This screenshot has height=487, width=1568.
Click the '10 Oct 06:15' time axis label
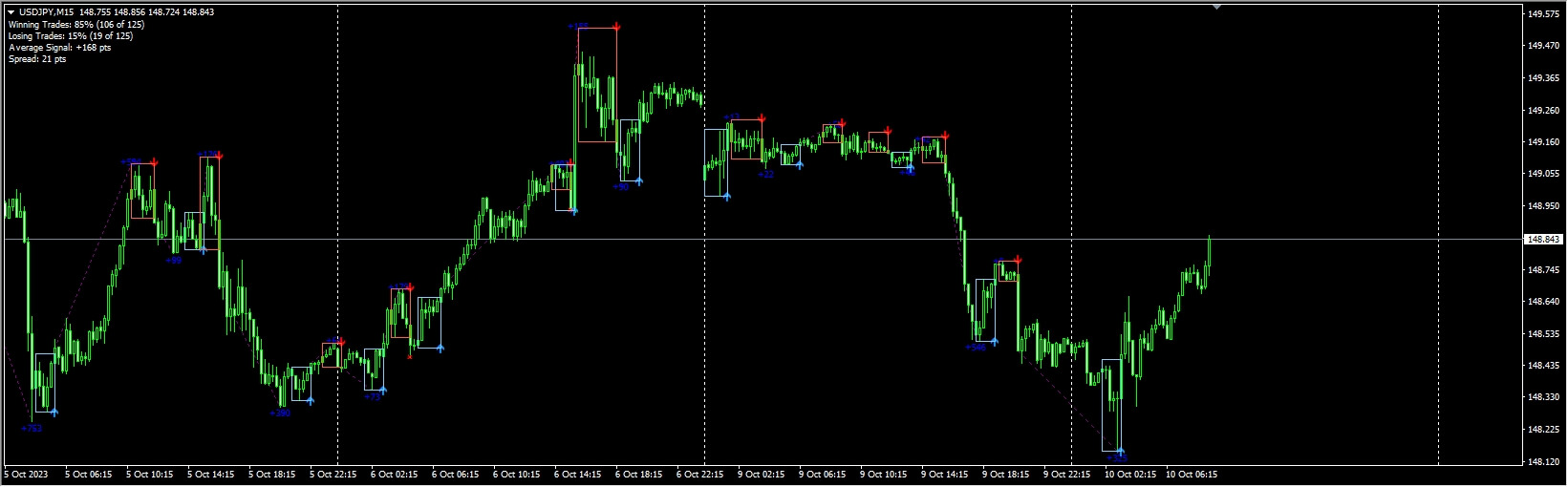[x=1192, y=474]
